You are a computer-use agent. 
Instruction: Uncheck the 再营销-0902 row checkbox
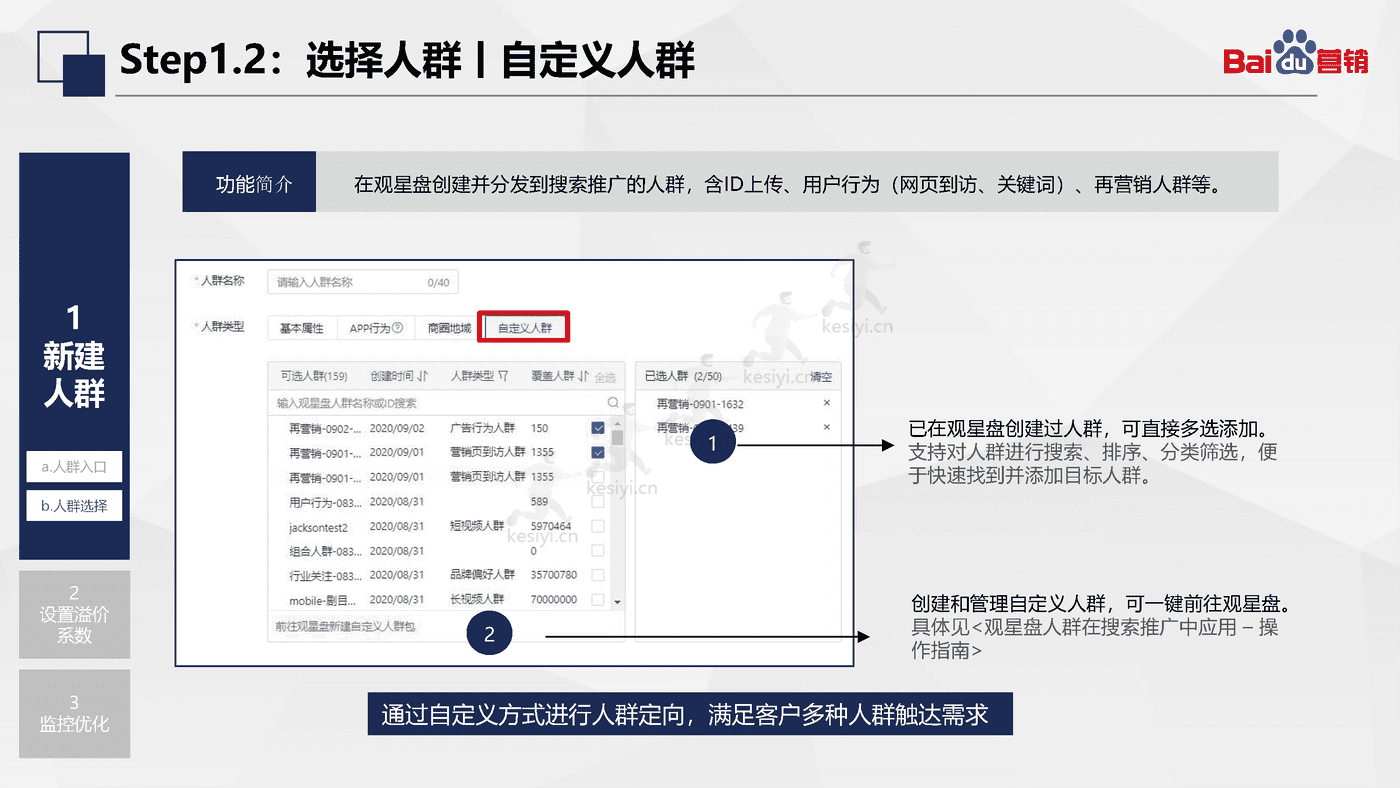click(598, 428)
